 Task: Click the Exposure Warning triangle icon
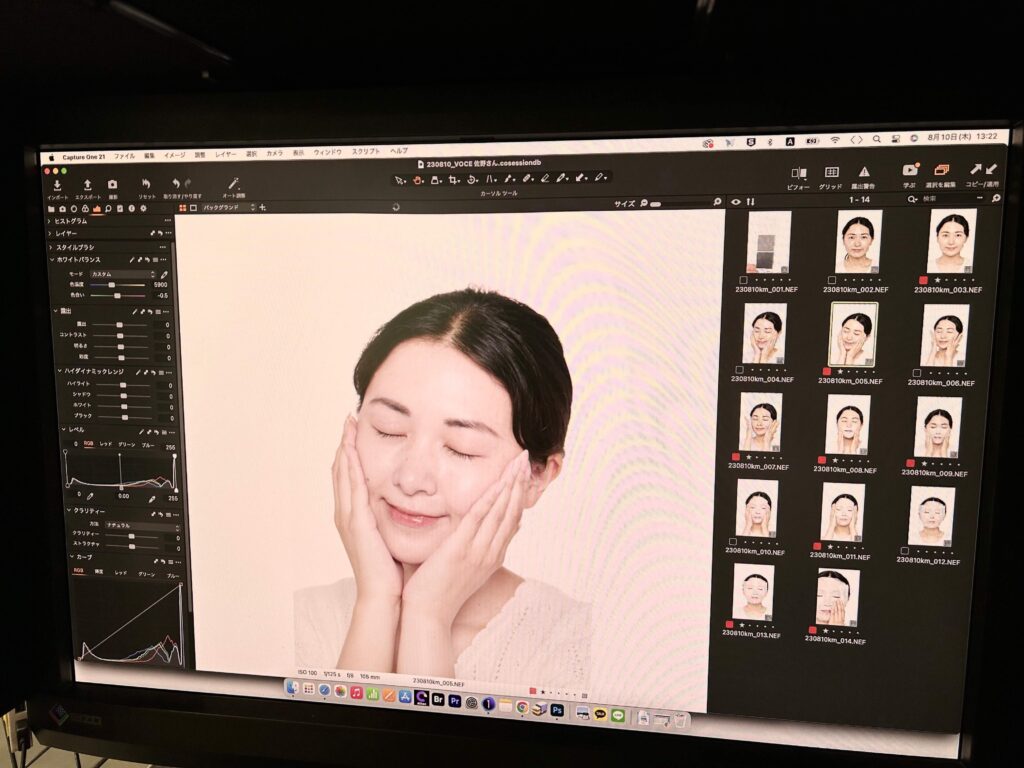[x=863, y=172]
